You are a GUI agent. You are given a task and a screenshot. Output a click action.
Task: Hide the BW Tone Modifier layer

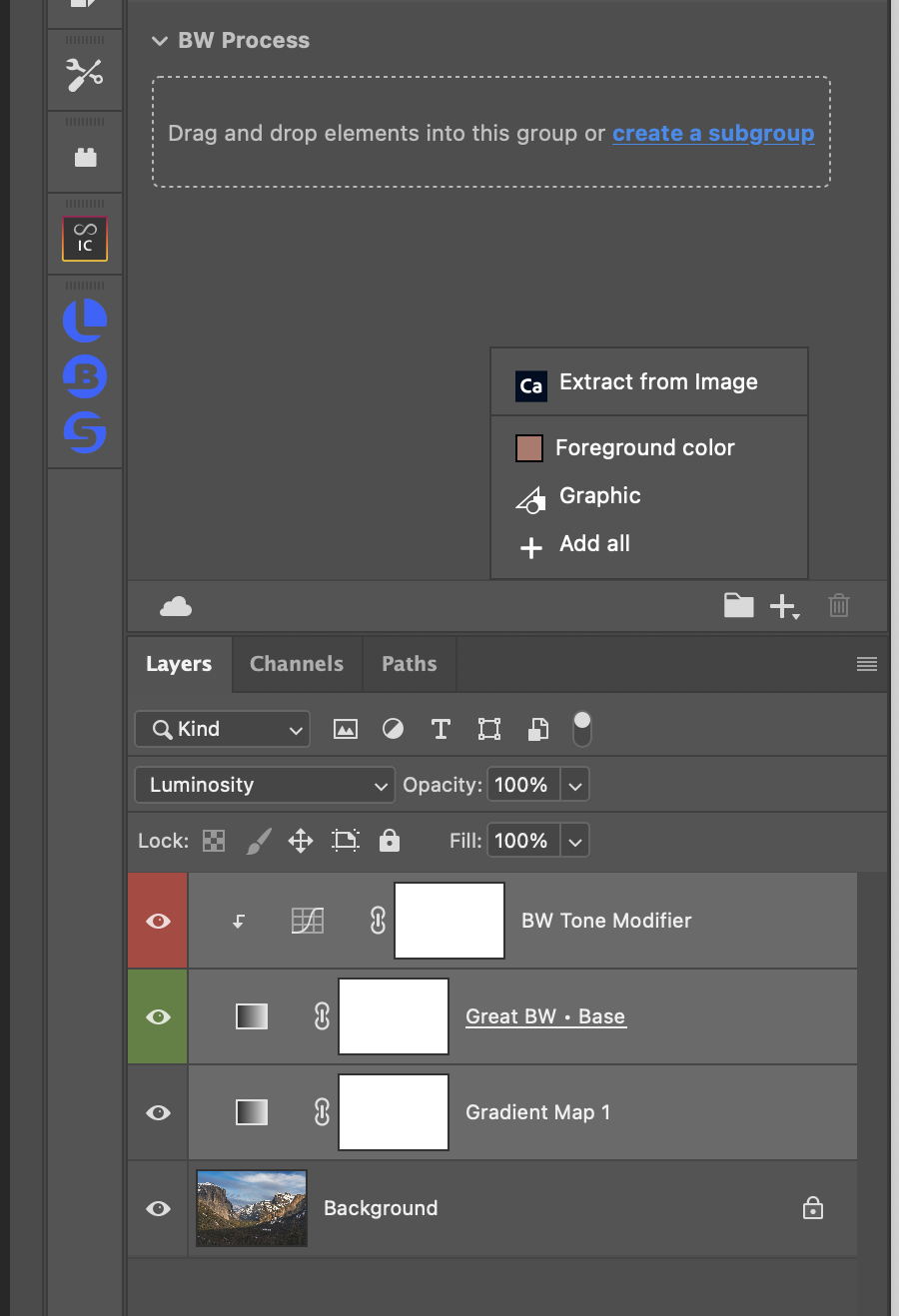pos(158,921)
